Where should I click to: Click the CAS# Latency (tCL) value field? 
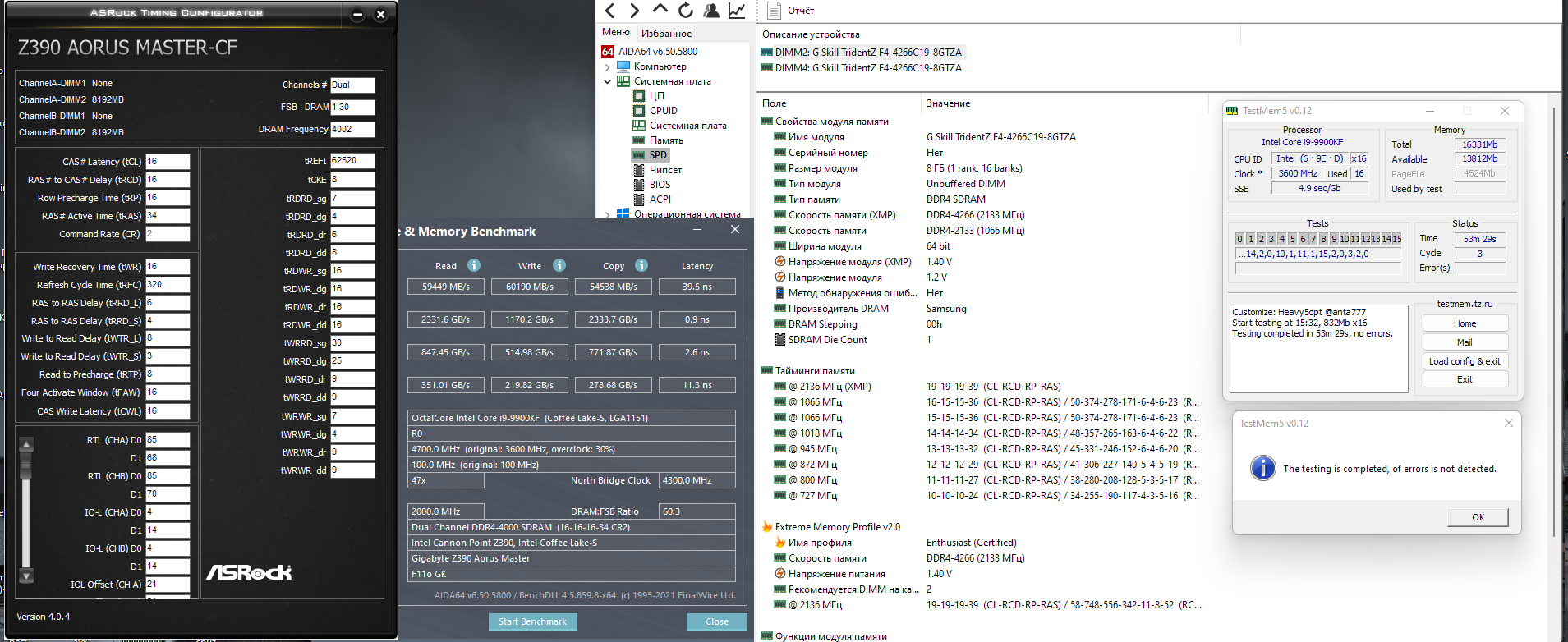168,162
